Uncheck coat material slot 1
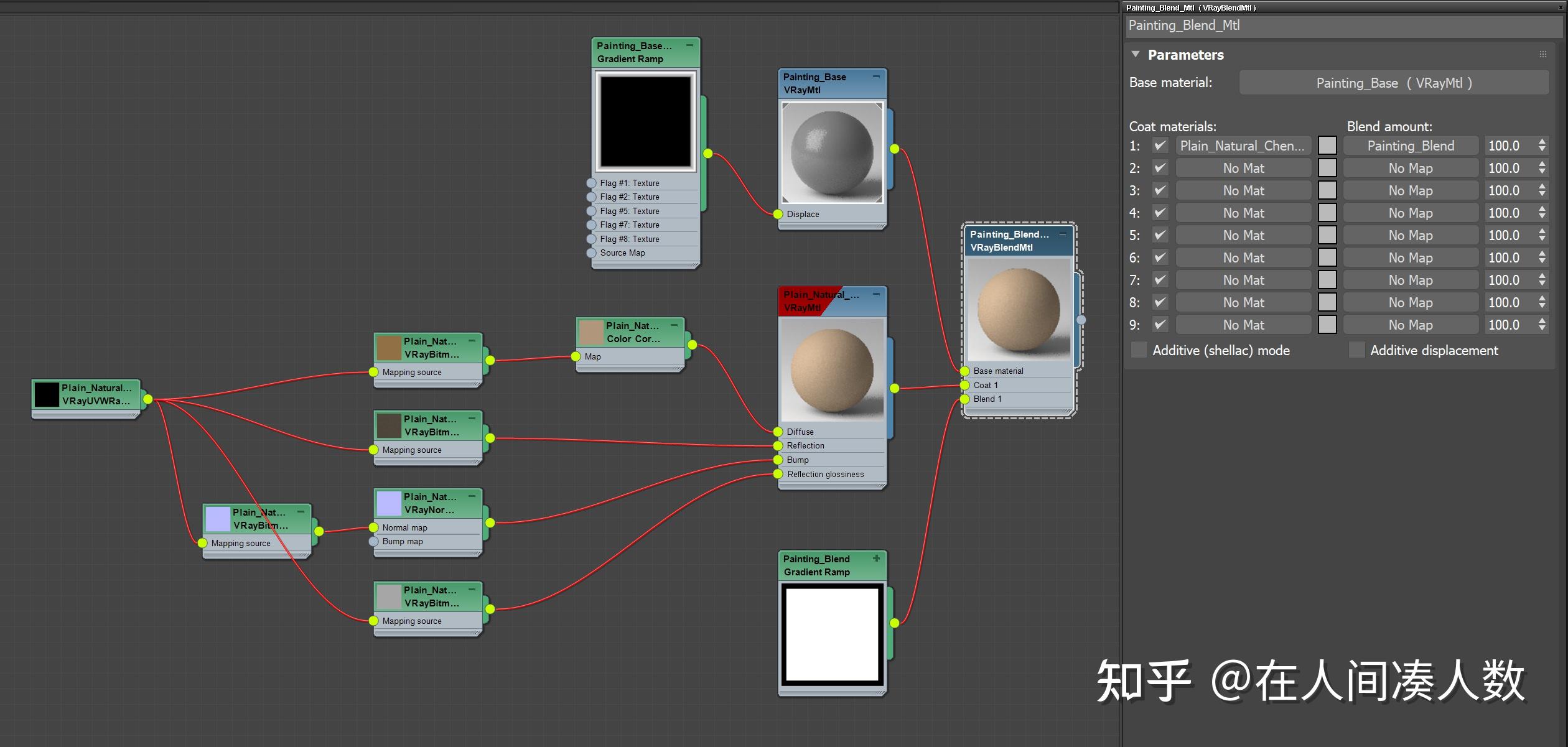 (1160, 146)
